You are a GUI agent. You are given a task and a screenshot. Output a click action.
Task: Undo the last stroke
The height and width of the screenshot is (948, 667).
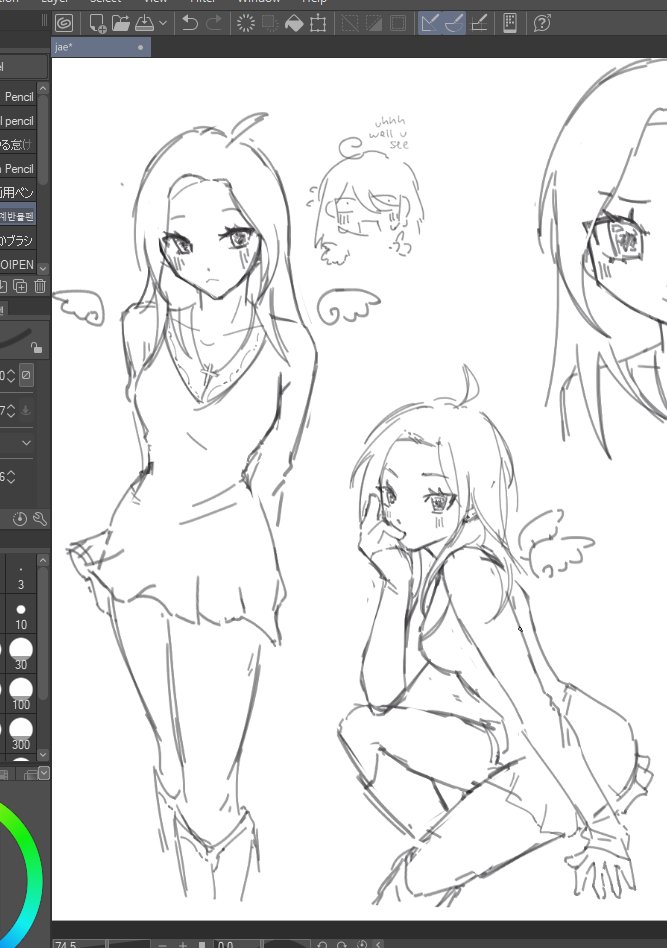(190, 24)
